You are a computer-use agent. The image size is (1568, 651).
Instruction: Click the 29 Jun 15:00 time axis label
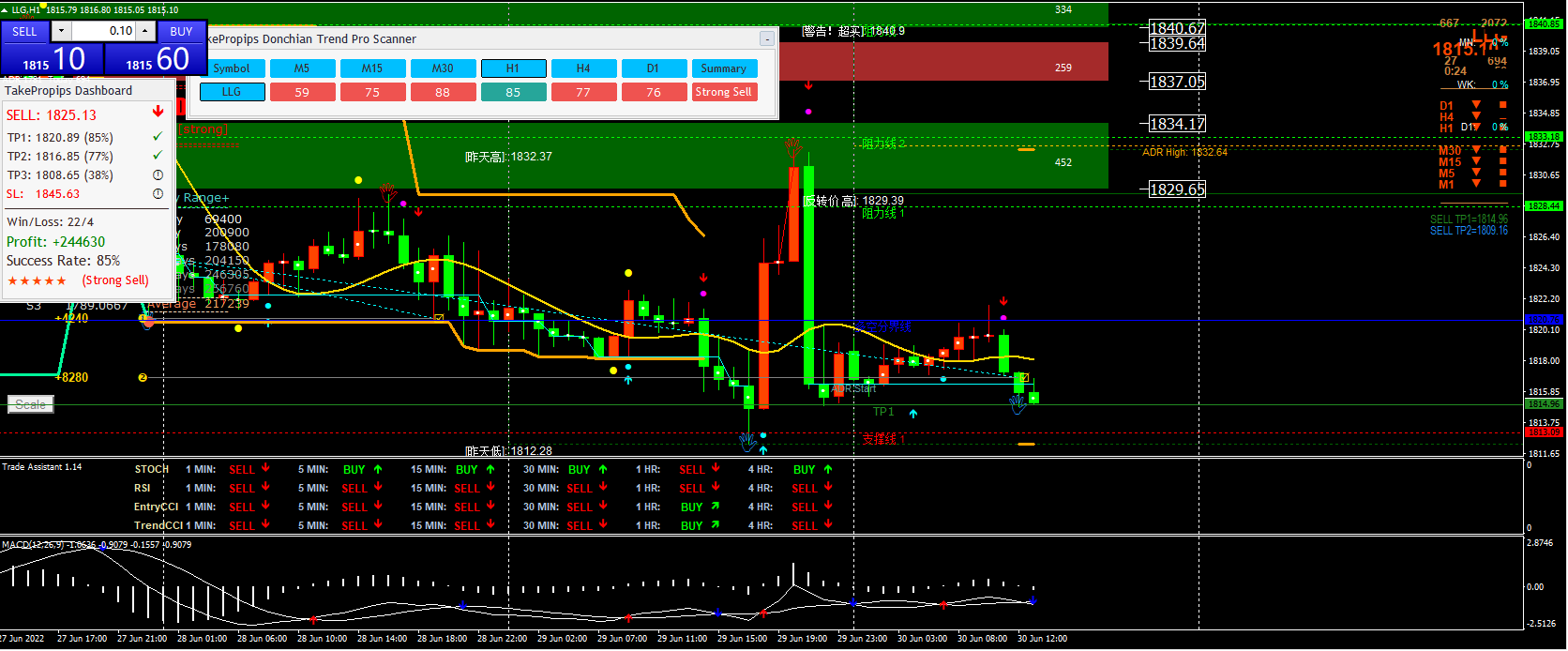(x=742, y=639)
